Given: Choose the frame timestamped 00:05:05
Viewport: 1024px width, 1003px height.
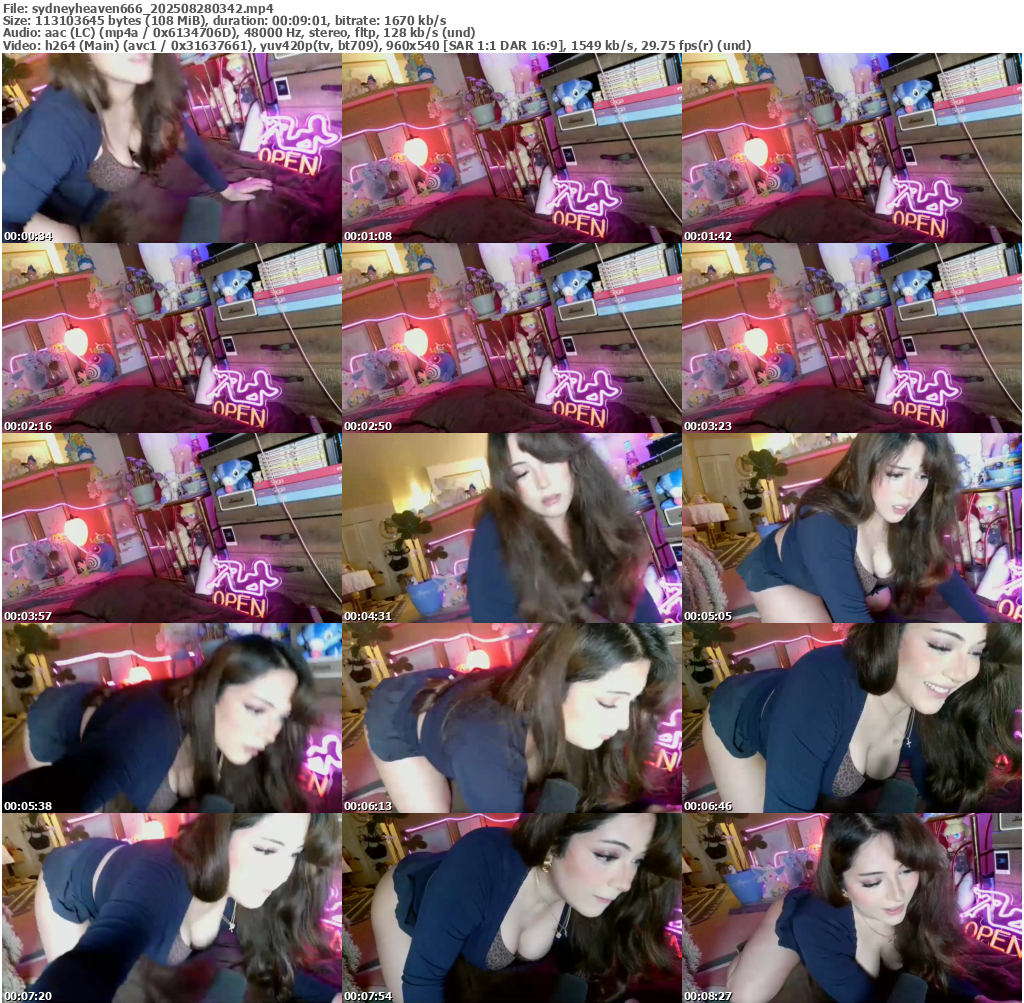Looking at the screenshot, I should pos(852,528).
